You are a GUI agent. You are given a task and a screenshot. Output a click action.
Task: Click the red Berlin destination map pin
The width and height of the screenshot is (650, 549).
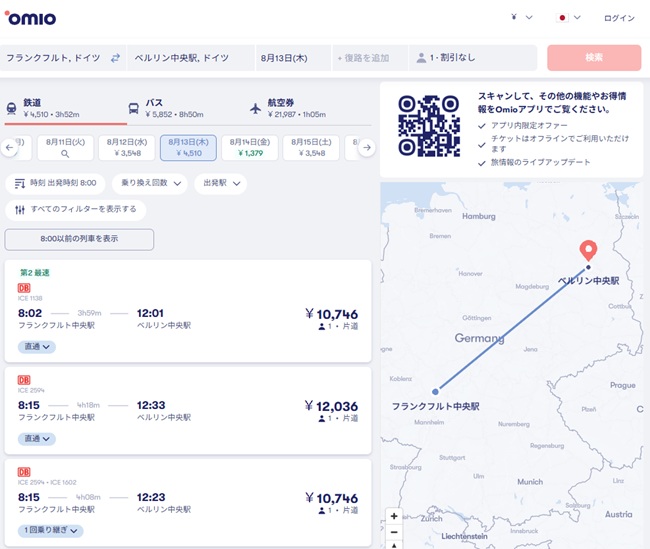coord(588,250)
